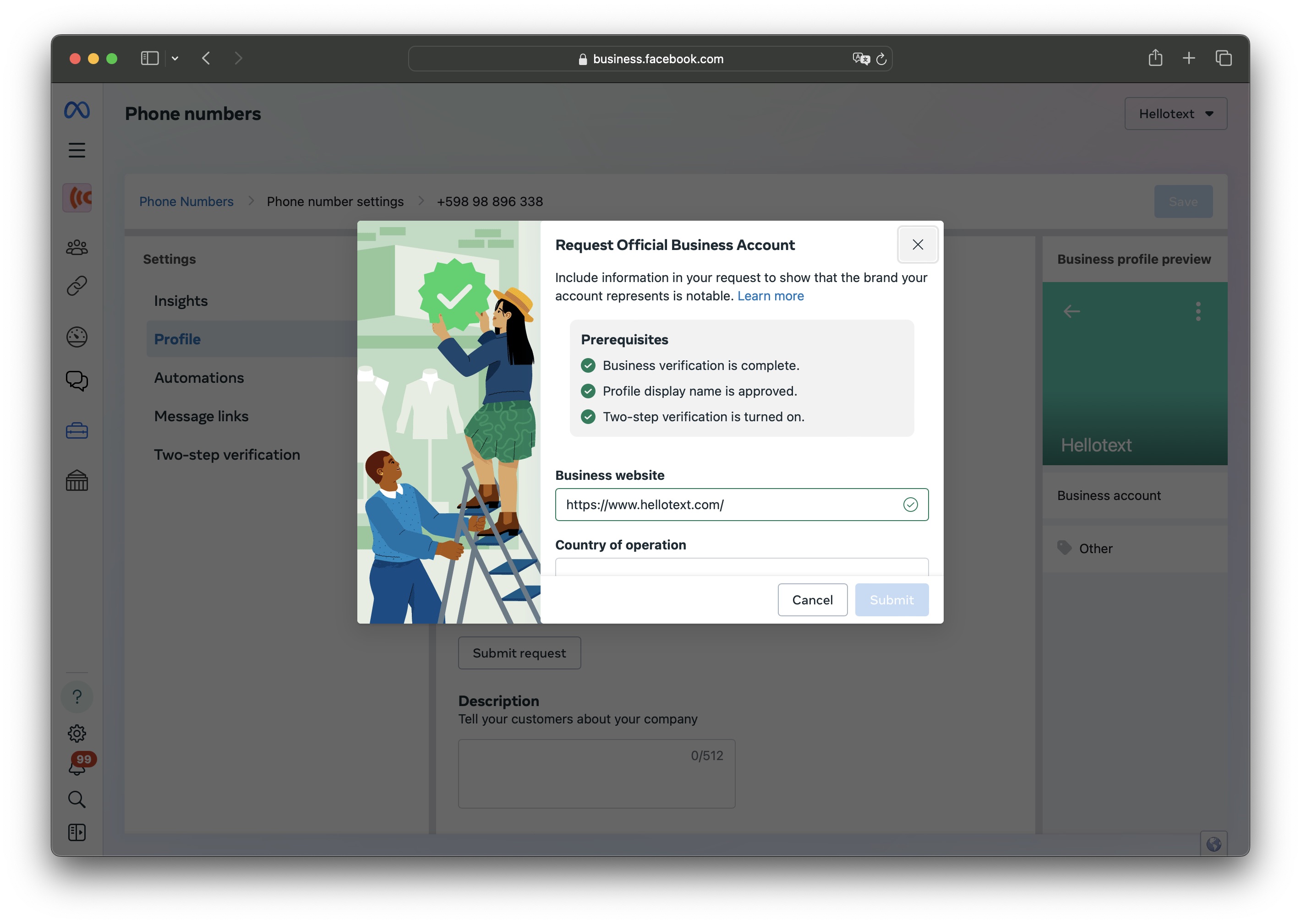Open the Hellotext account dropdown
This screenshot has height=924, width=1301.
pos(1176,114)
